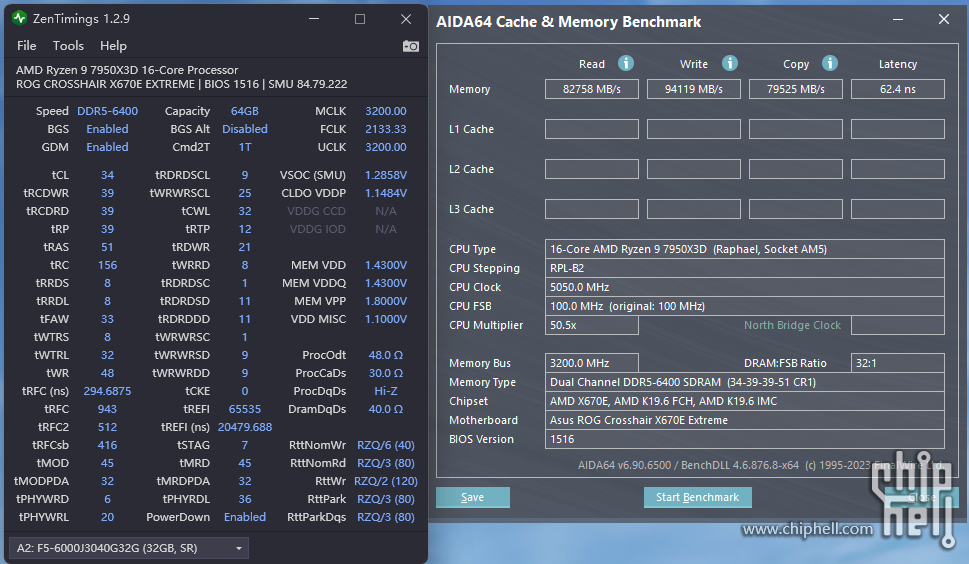Click the BGS Alt Disabled value
This screenshot has width=969, height=564.
[245, 129]
